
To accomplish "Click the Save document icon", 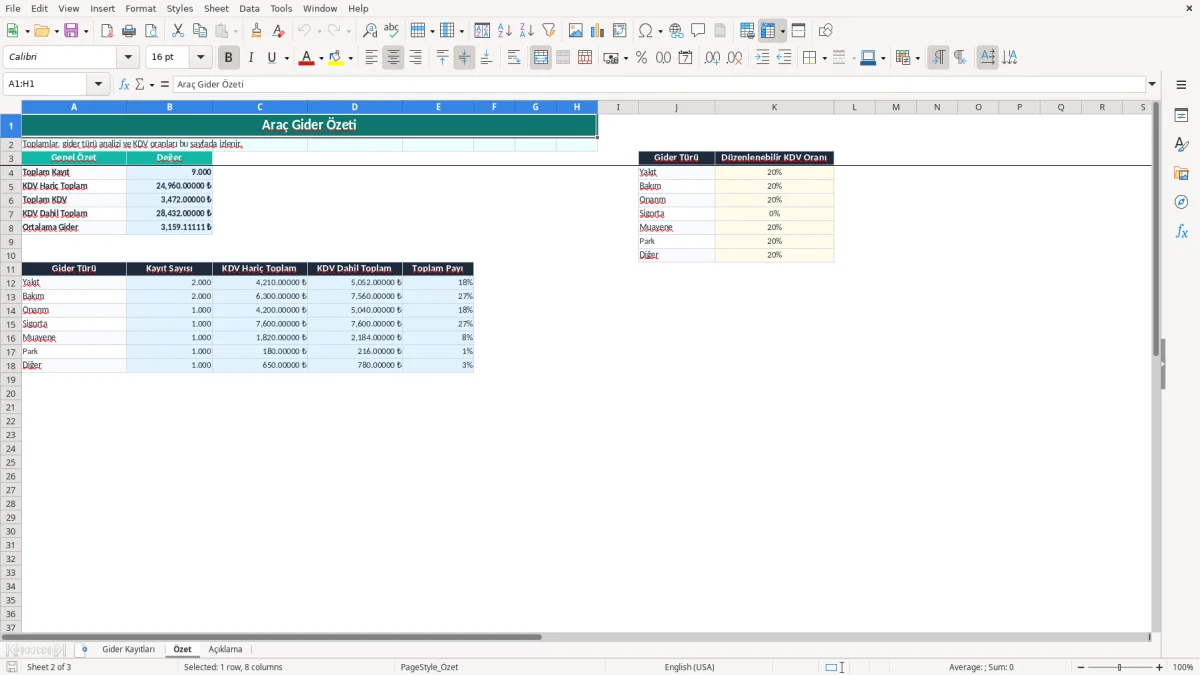I will [x=71, y=31].
